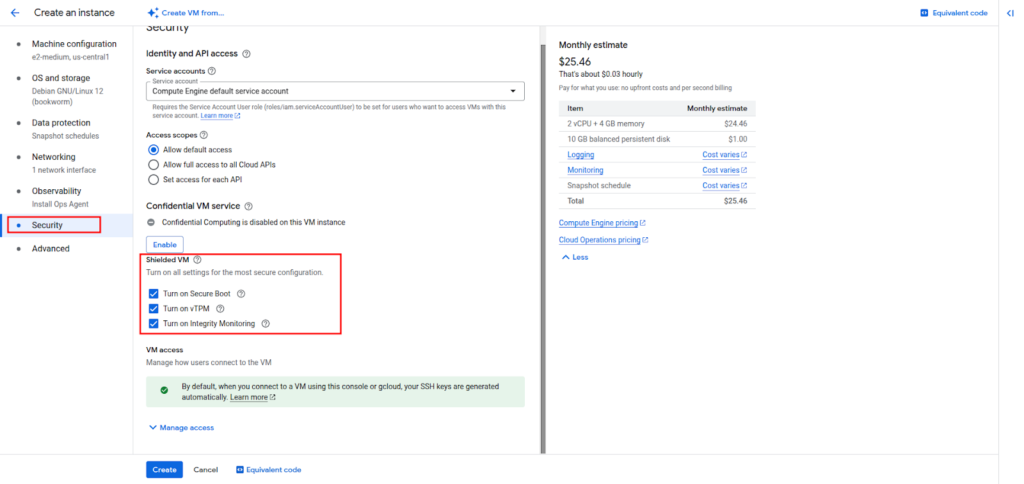Open help icon for Identity and API access

246,54
